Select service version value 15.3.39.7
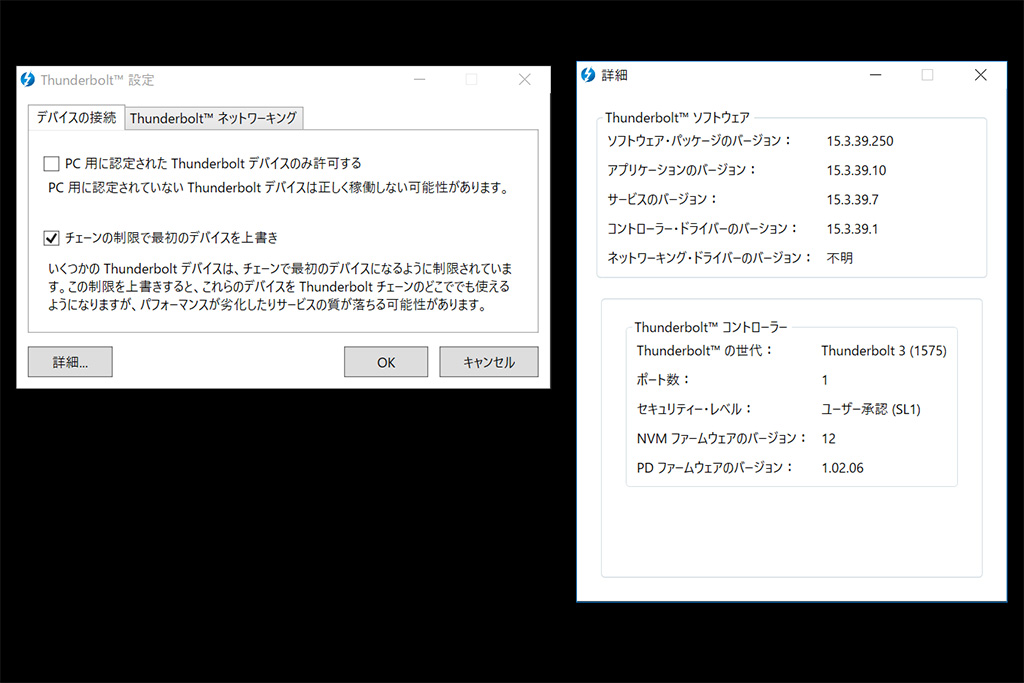This screenshot has width=1024, height=683. click(852, 200)
